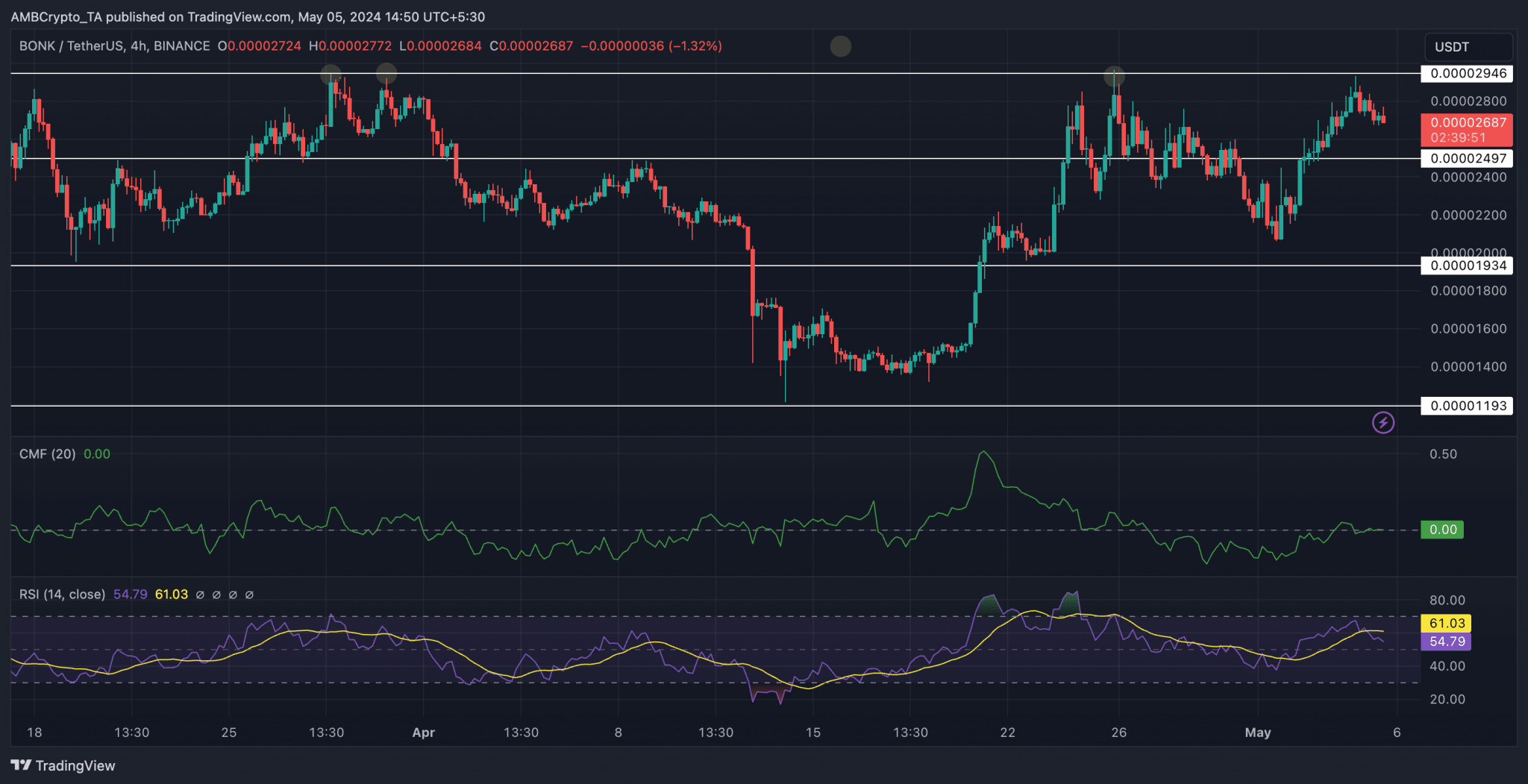1528x784 pixels.
Task: Select the 0.00002497 price line label
Action: [x=1467, y=158]
